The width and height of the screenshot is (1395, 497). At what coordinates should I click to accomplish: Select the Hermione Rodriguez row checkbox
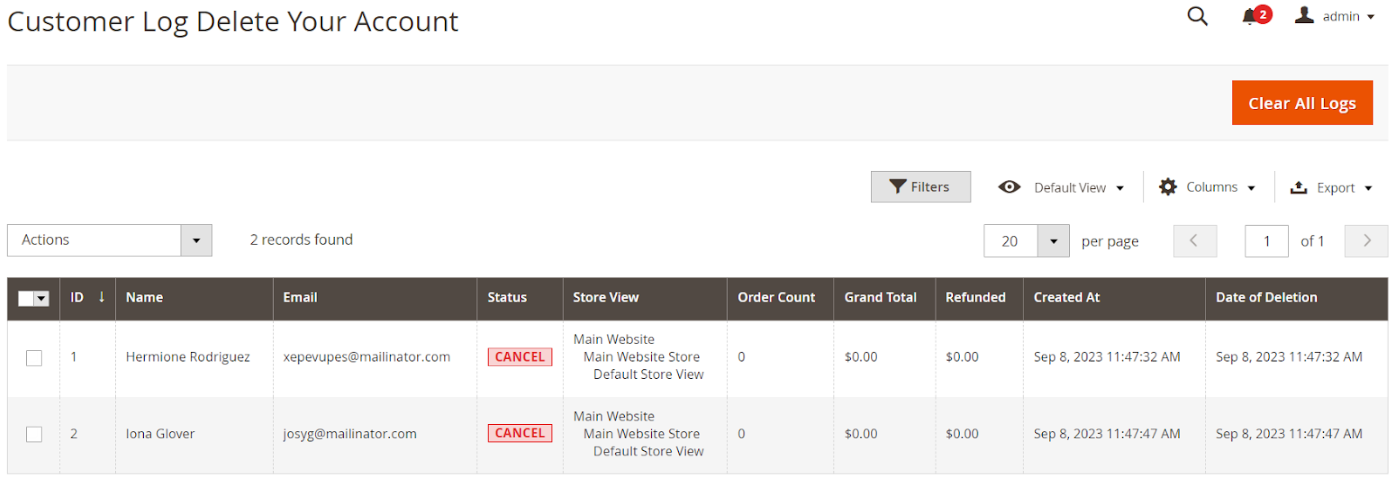[x=34, y=358]
